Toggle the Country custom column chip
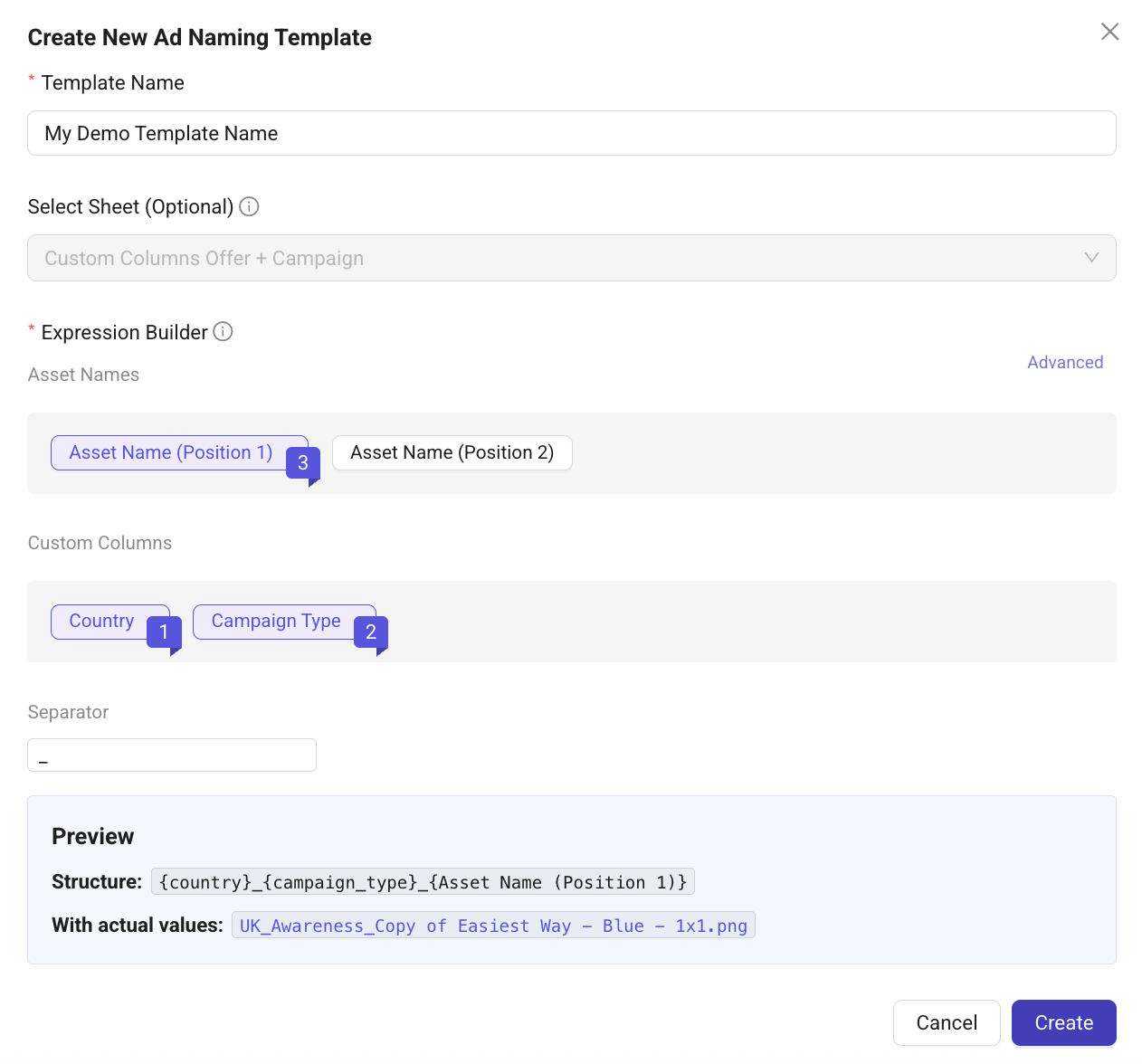Screen dimensions: 1142x1064 point(101,622)
